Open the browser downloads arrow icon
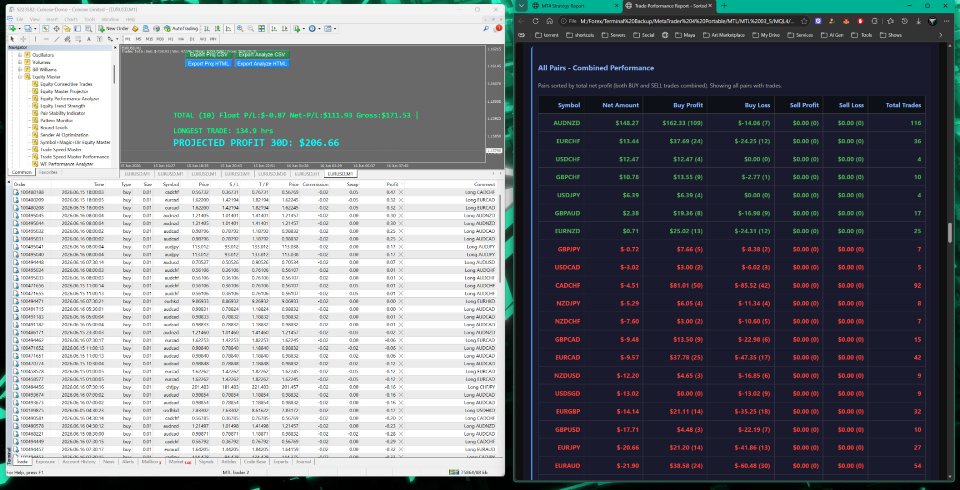The image size is (960, 490). 918,21
